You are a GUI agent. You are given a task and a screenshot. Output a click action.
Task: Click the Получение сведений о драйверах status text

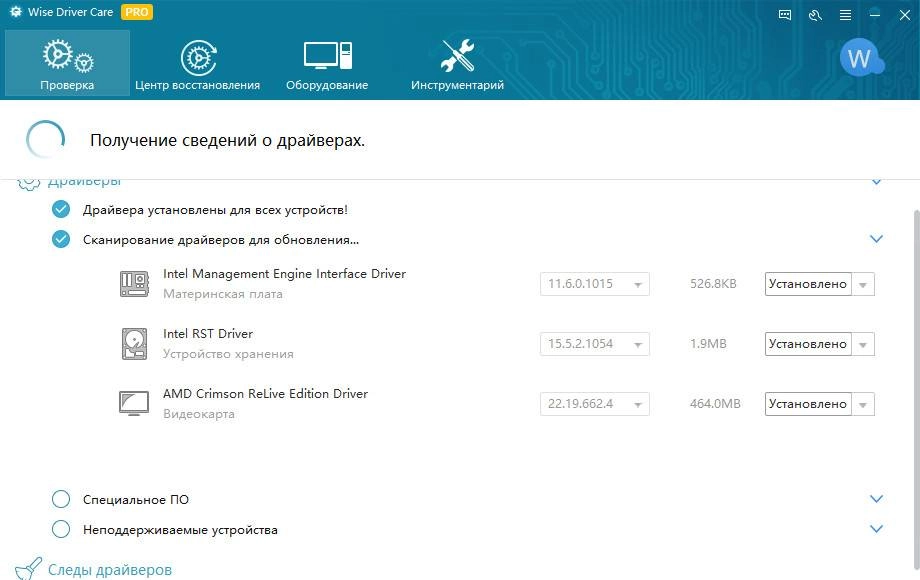click(x=228, y=141)
